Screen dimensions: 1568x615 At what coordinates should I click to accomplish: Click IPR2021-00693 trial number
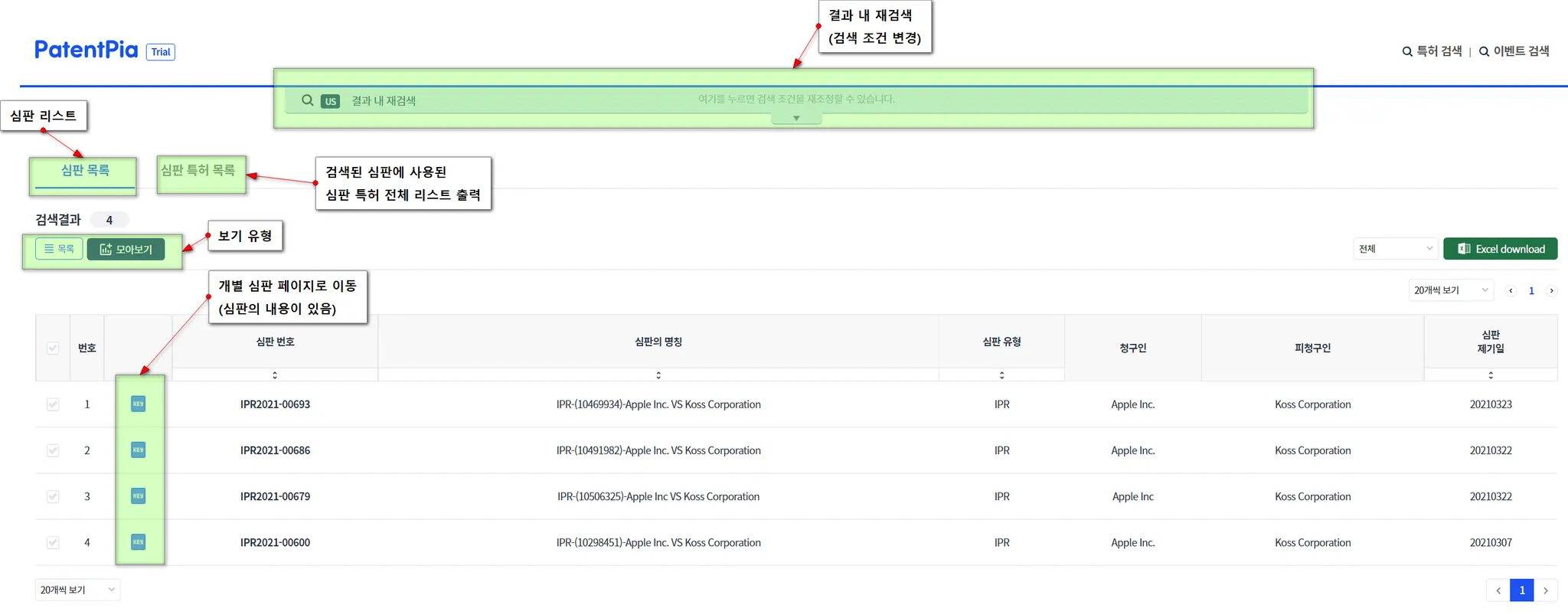(275, 404)
